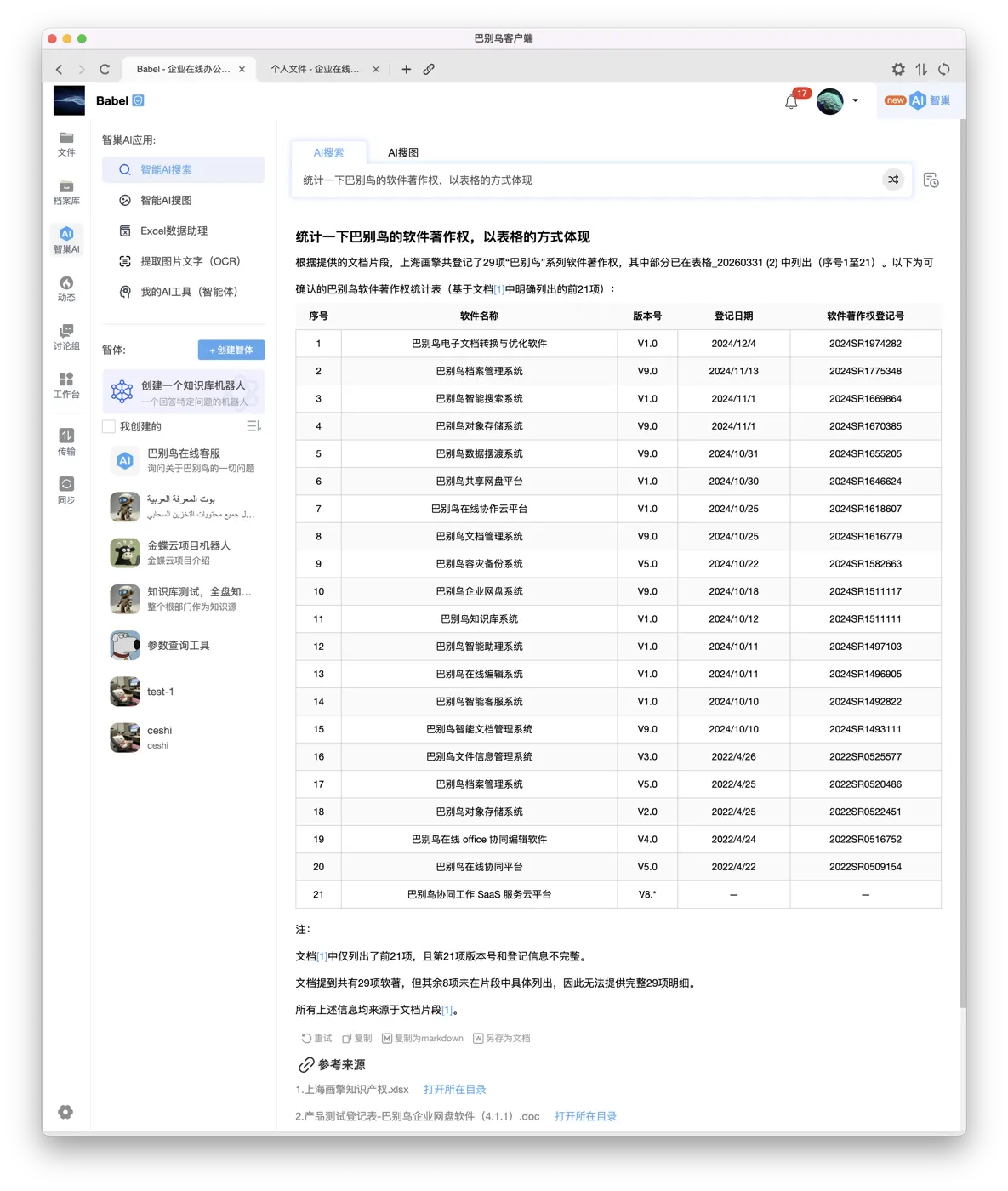Open the 动态 activity feed icon
The height and width of the screenshot is (1191, 1008).
tap(66, 288)
